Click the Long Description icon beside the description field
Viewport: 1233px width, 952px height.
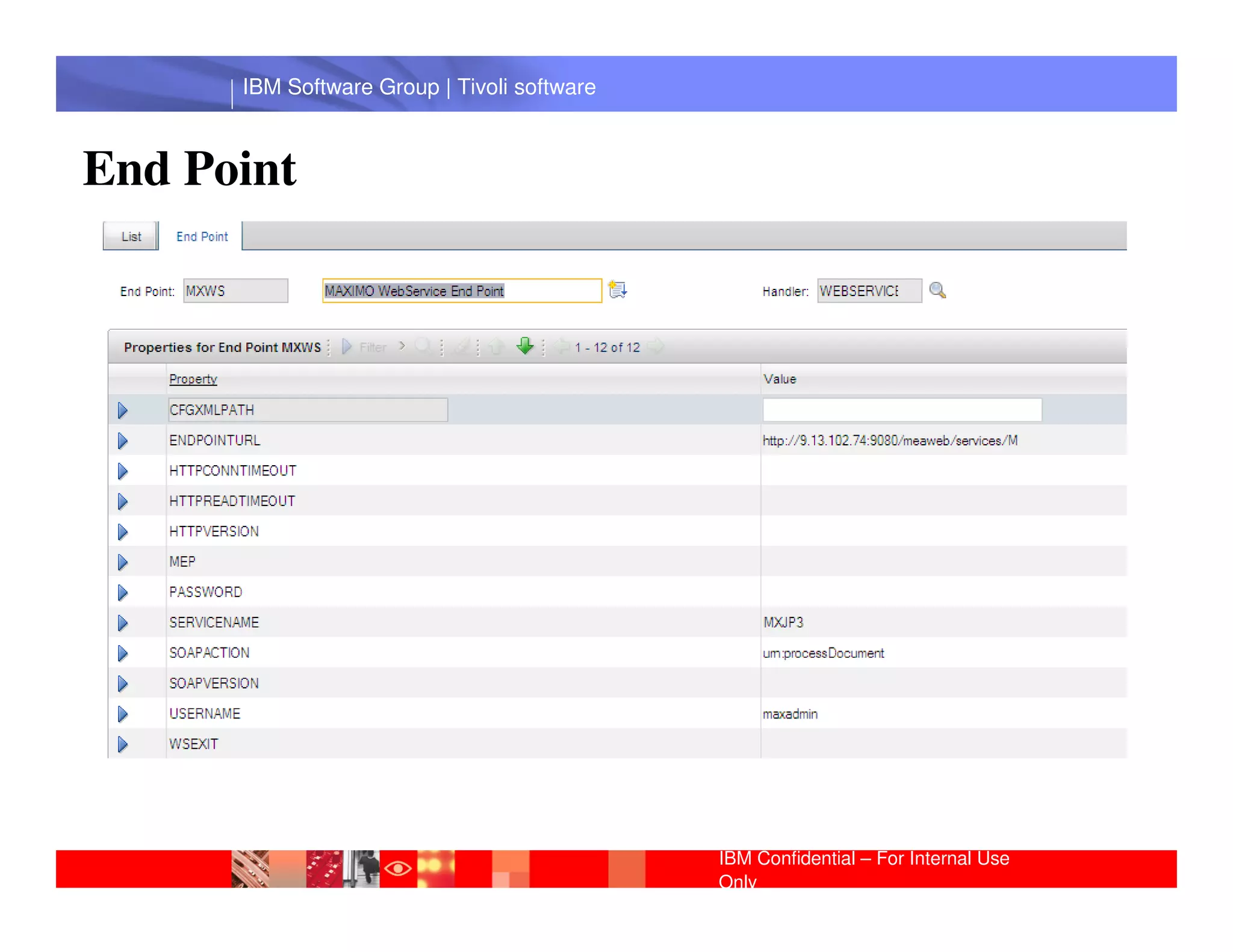(618, 290)
